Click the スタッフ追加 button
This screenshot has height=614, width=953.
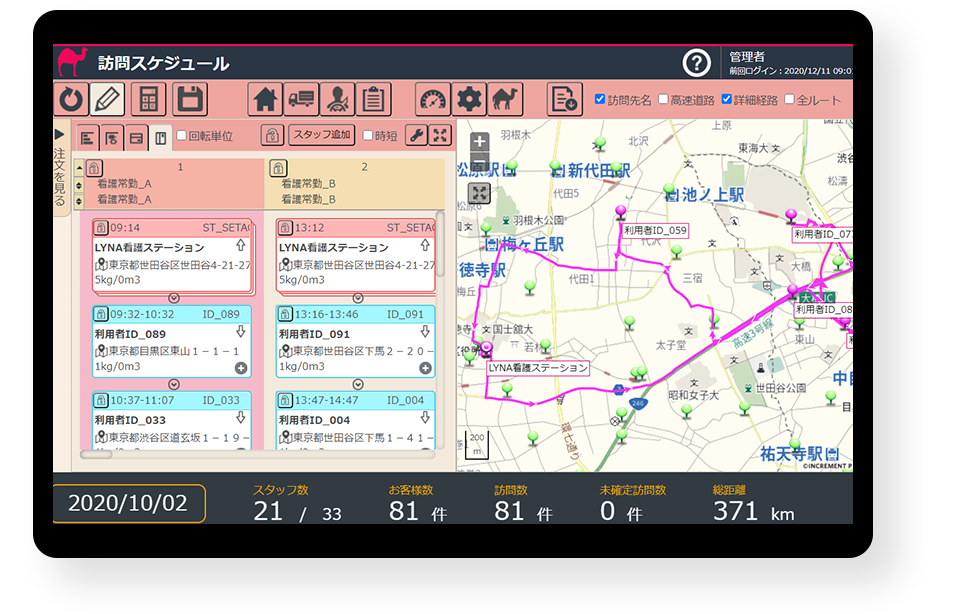pos(322,135)
